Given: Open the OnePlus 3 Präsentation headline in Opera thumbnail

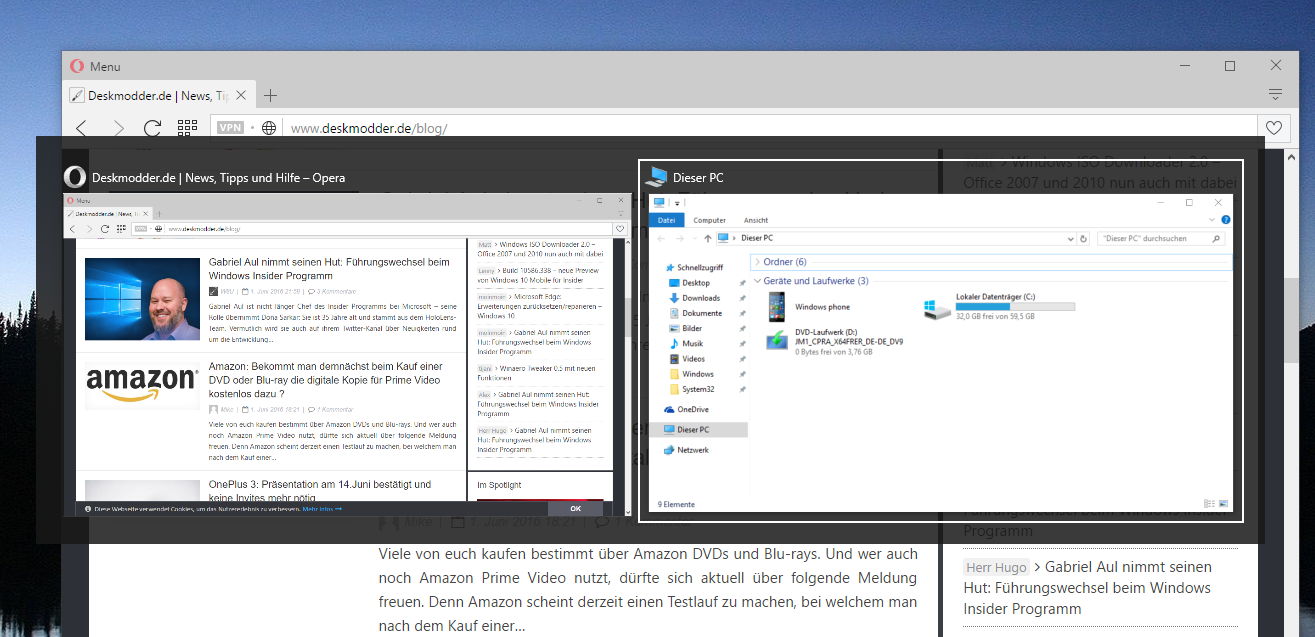Looking at the screenshot, I should click(x=320, y=490).
